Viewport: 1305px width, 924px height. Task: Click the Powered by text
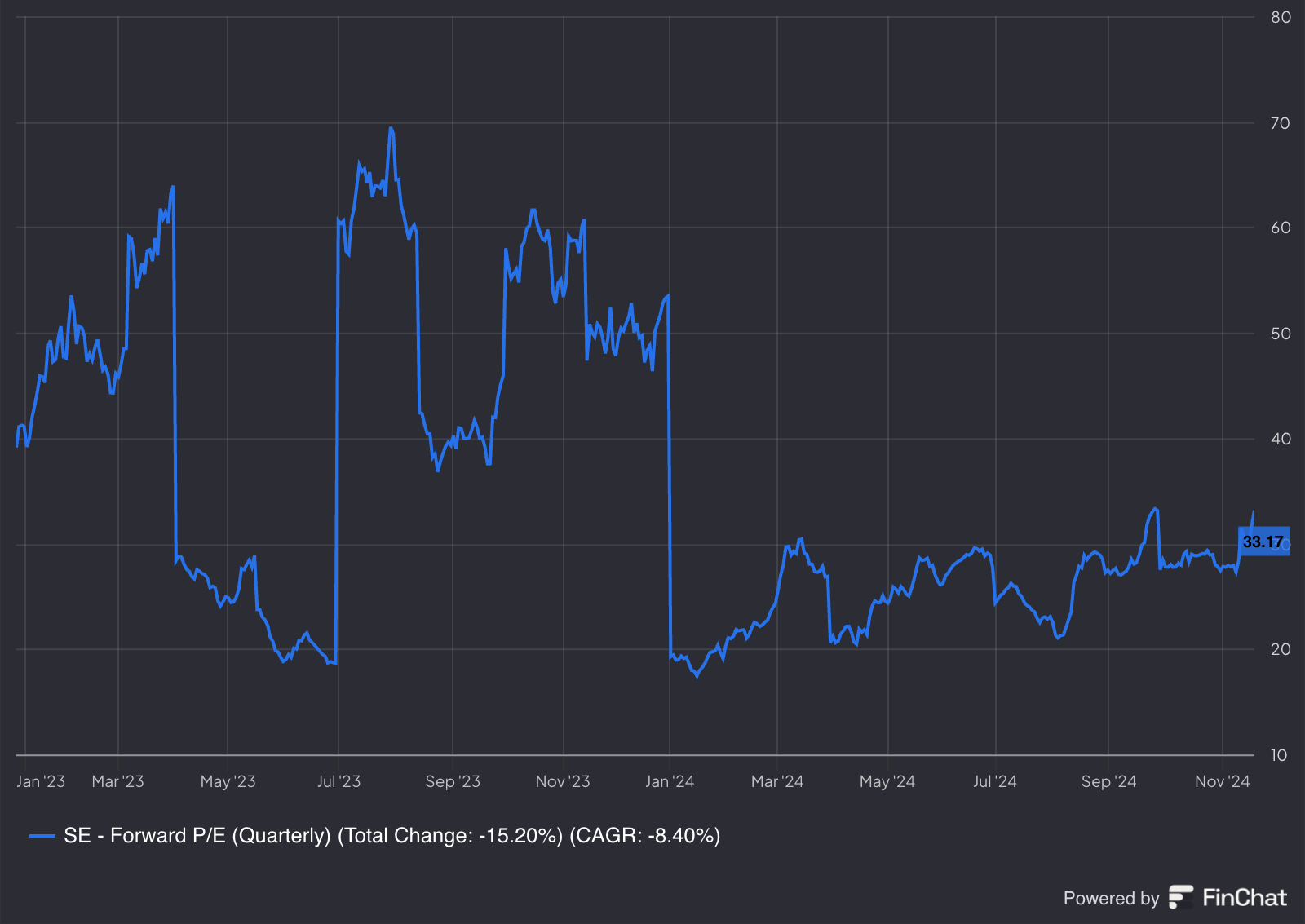(1111, 898)
